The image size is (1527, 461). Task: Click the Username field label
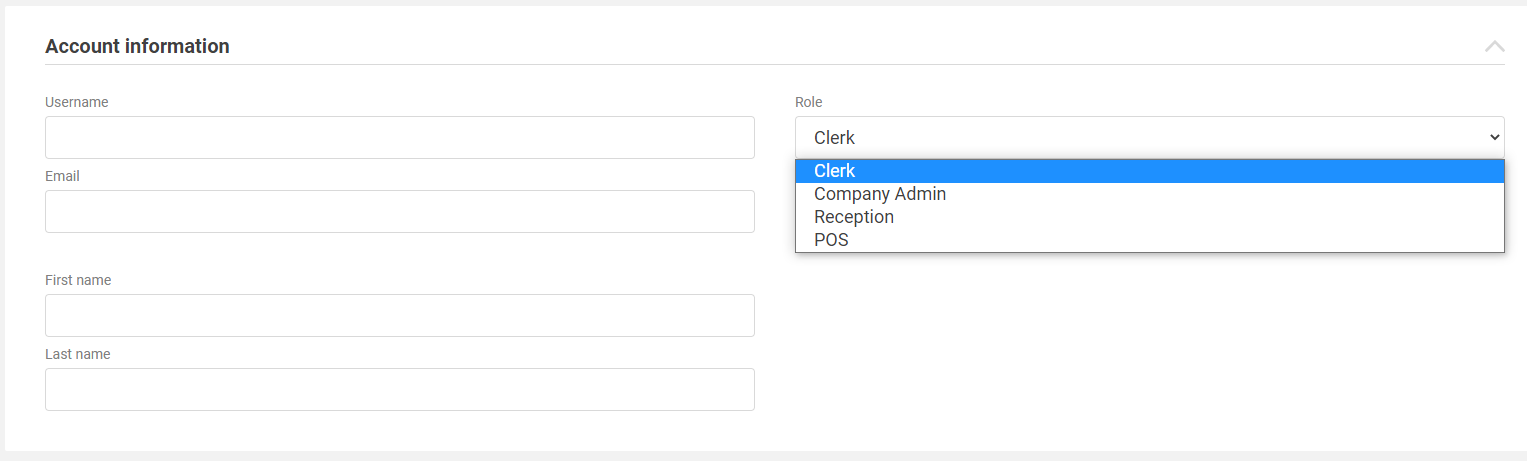[x=77, y=102]
